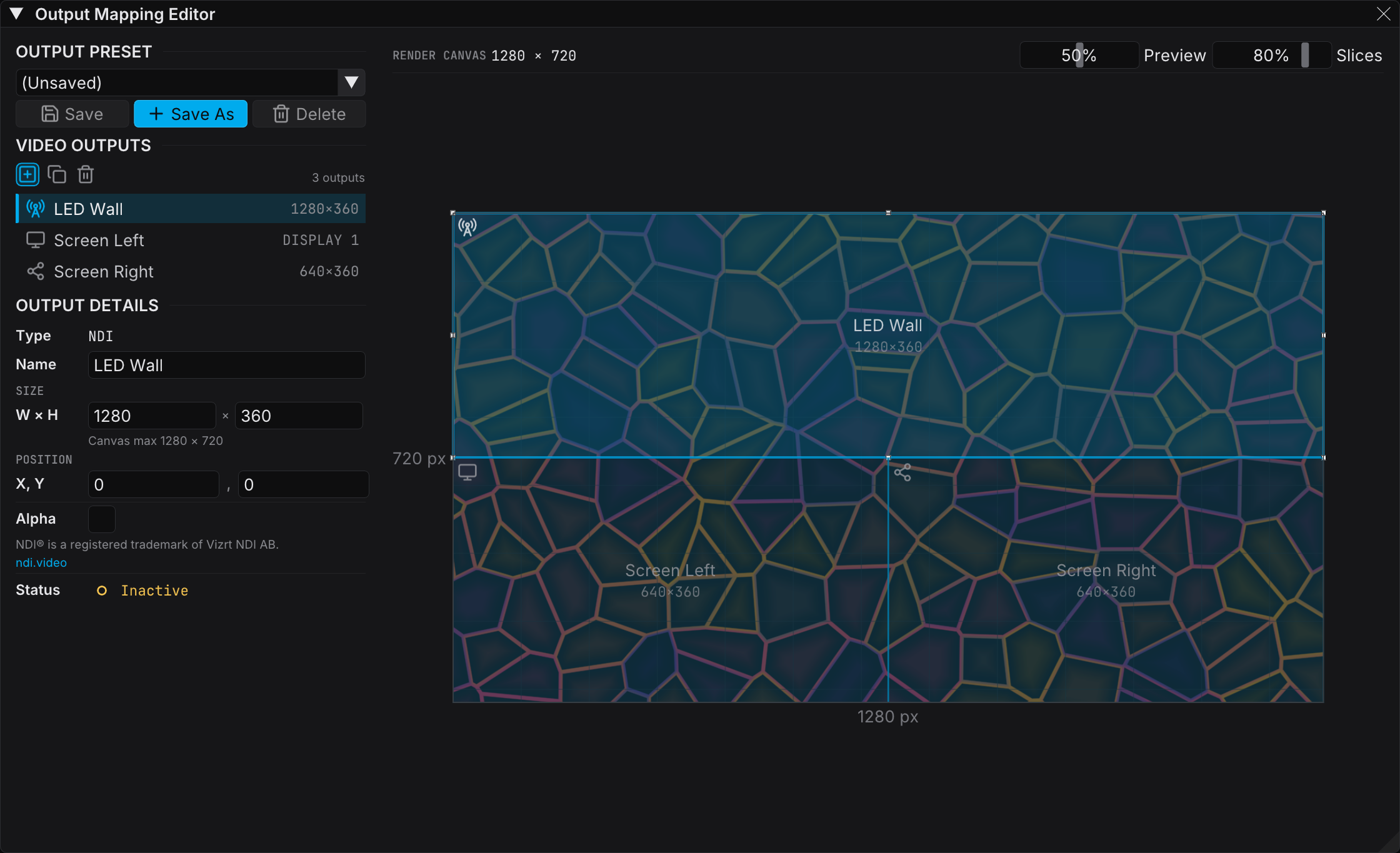Screen dimensions: 1400x853
Task: Collapse the Output Mapping Editor triangle
Action: coord(17,14)
